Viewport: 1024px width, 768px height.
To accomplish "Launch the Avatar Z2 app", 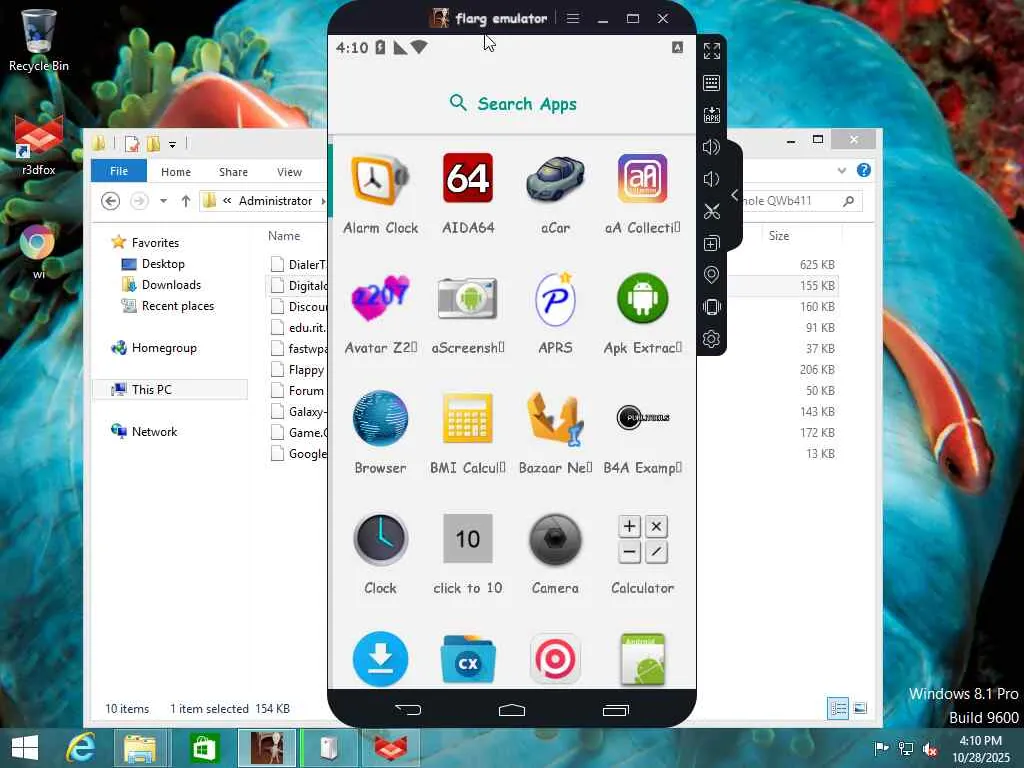I will (380, 298).
